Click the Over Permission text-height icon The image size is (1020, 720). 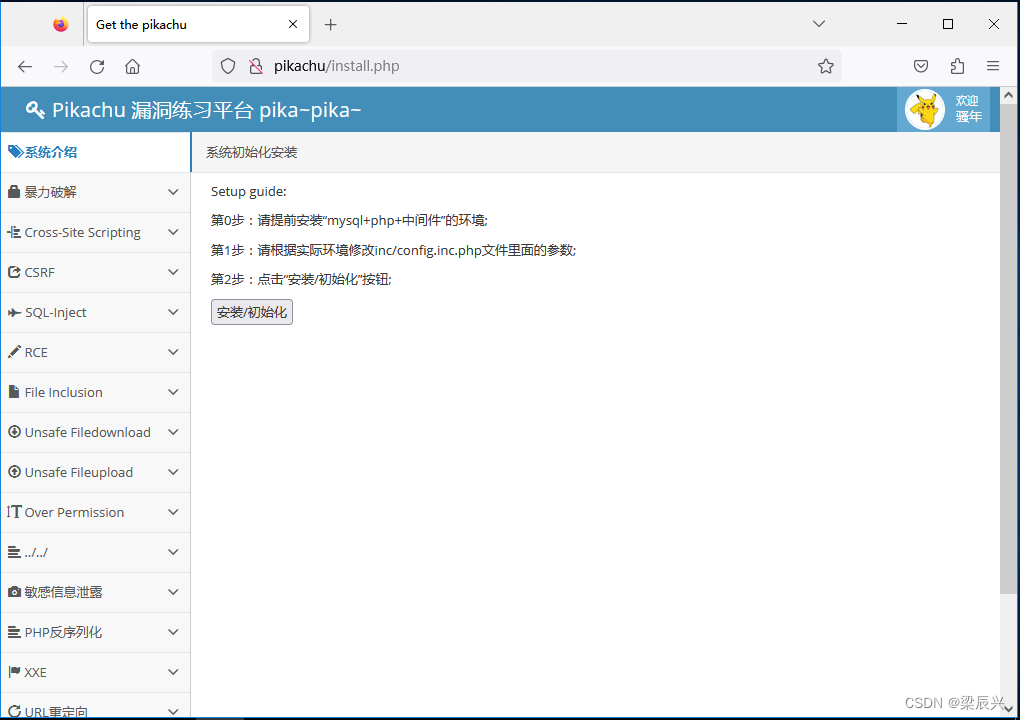14,512
